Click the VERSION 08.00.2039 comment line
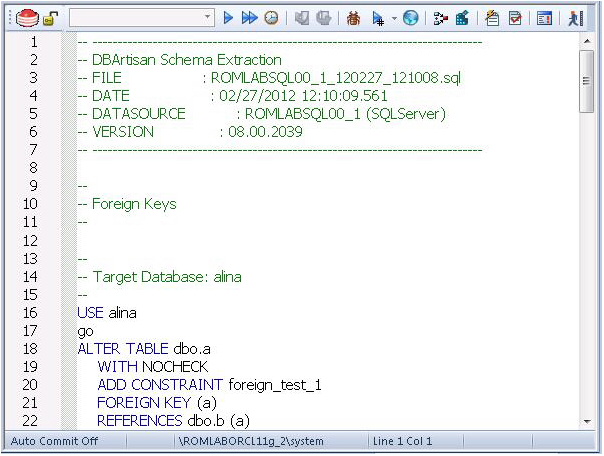This screenshot has width=604, height=456. coord(190,132)
